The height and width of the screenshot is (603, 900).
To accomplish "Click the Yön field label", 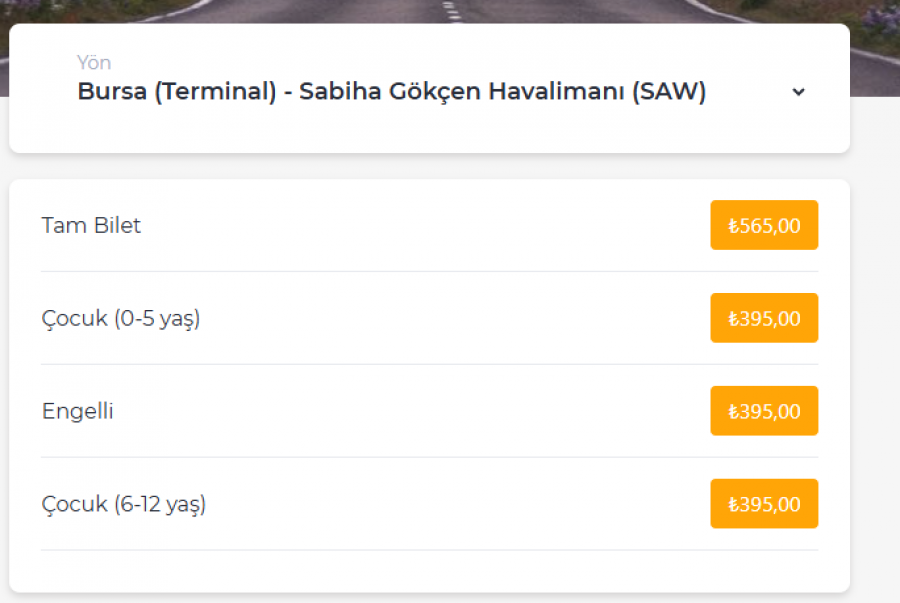I will 94,63.
